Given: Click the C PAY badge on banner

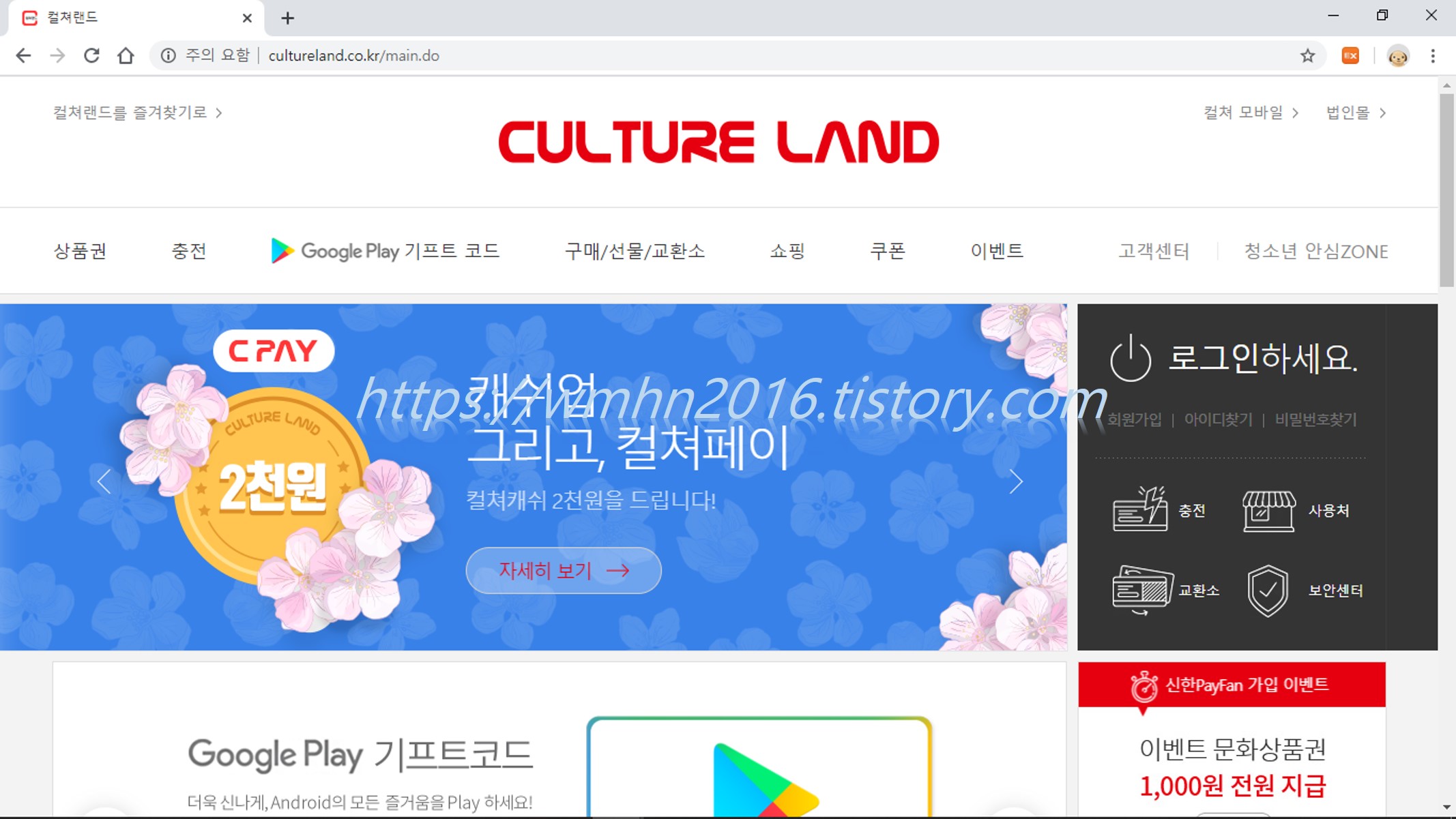Looking at the screenshot, I should pyautogui.click(x=274, y=351).
